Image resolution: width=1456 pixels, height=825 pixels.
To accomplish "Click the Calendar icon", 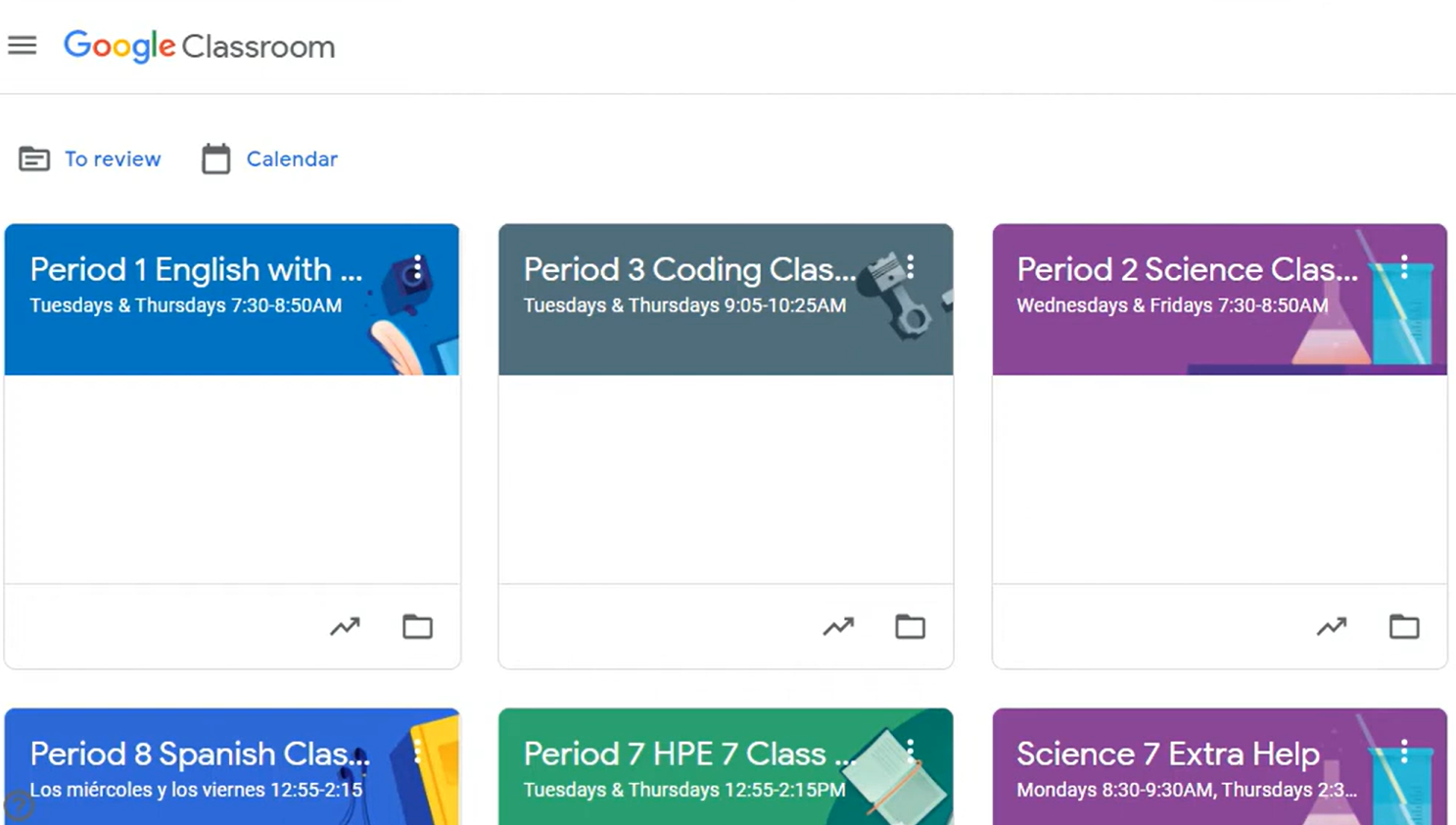I will point(215,159).
